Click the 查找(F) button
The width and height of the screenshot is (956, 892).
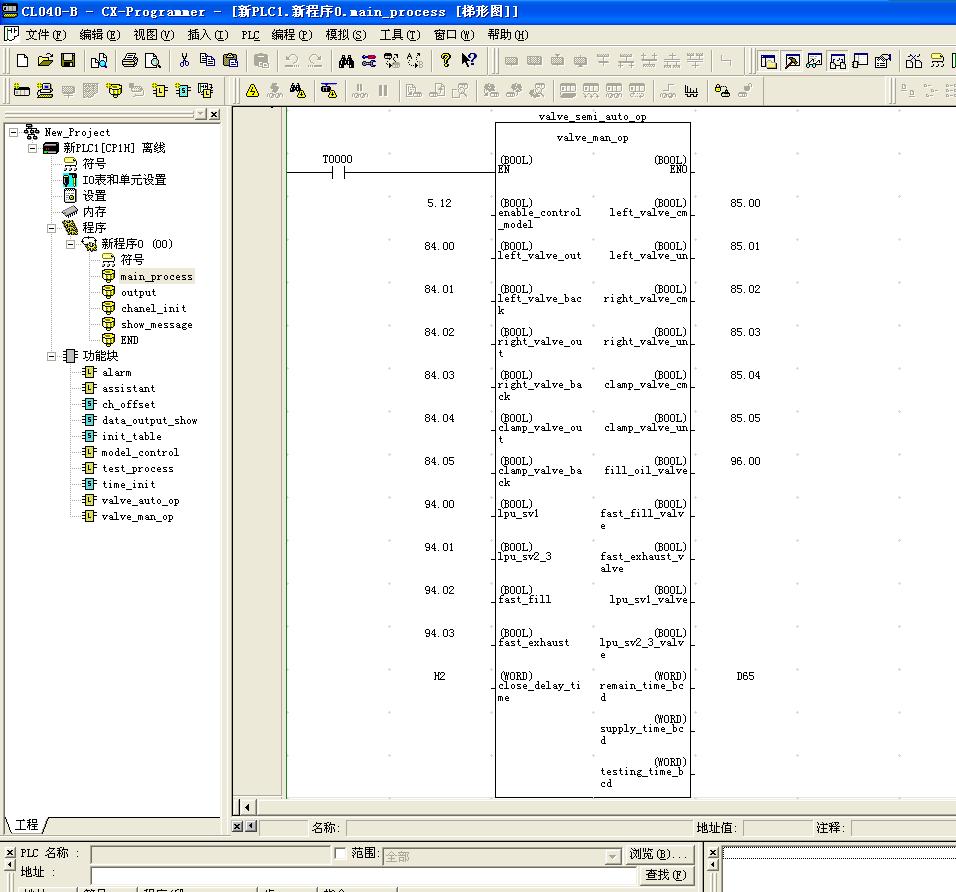pyautogui.click(x=665, y=875)
